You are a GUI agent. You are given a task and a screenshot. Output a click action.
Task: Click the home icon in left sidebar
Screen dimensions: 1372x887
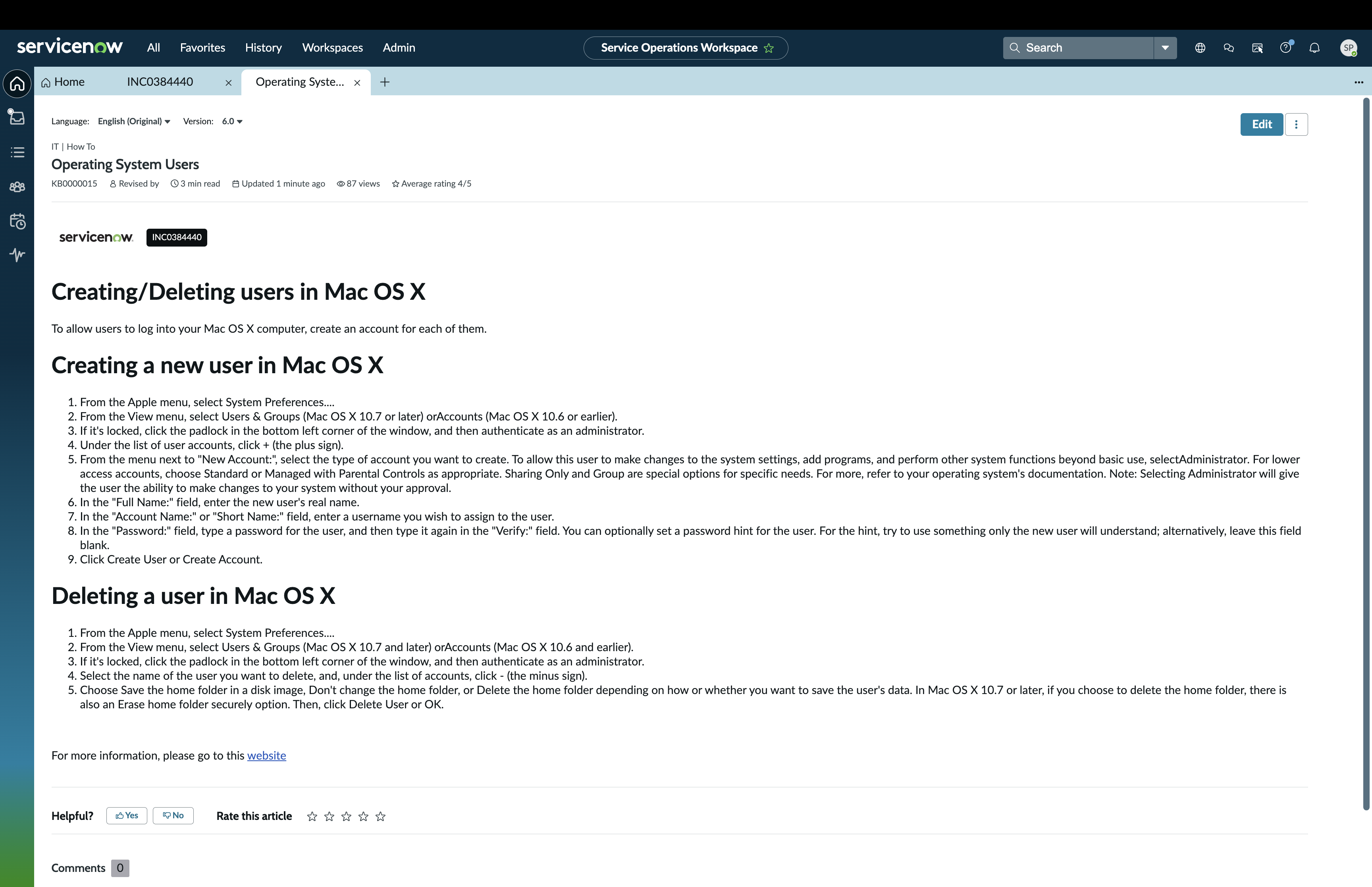tap(17, 83)
